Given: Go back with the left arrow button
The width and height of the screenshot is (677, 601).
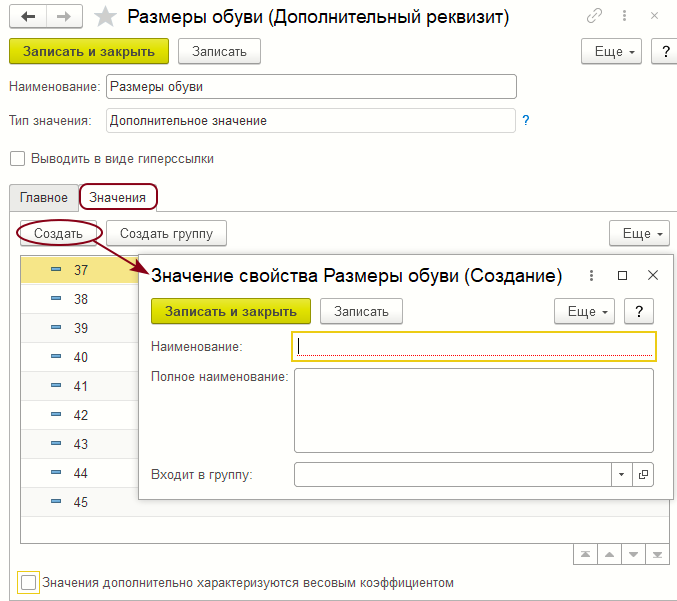Looking at the screenshot, I should (x=28, y=17).
